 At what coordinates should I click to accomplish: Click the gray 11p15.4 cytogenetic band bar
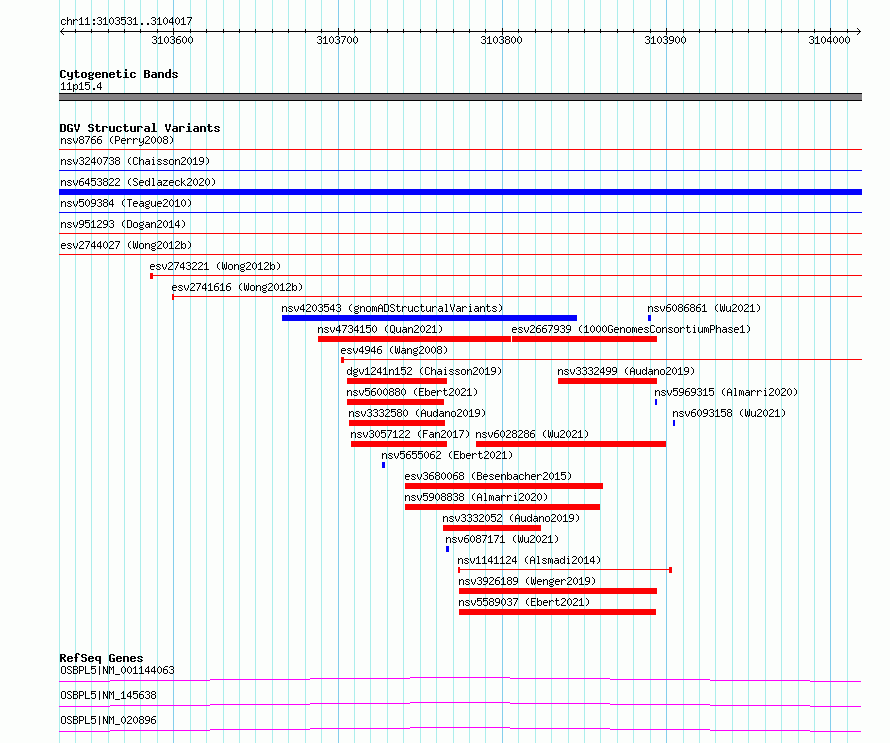point(460,97)
